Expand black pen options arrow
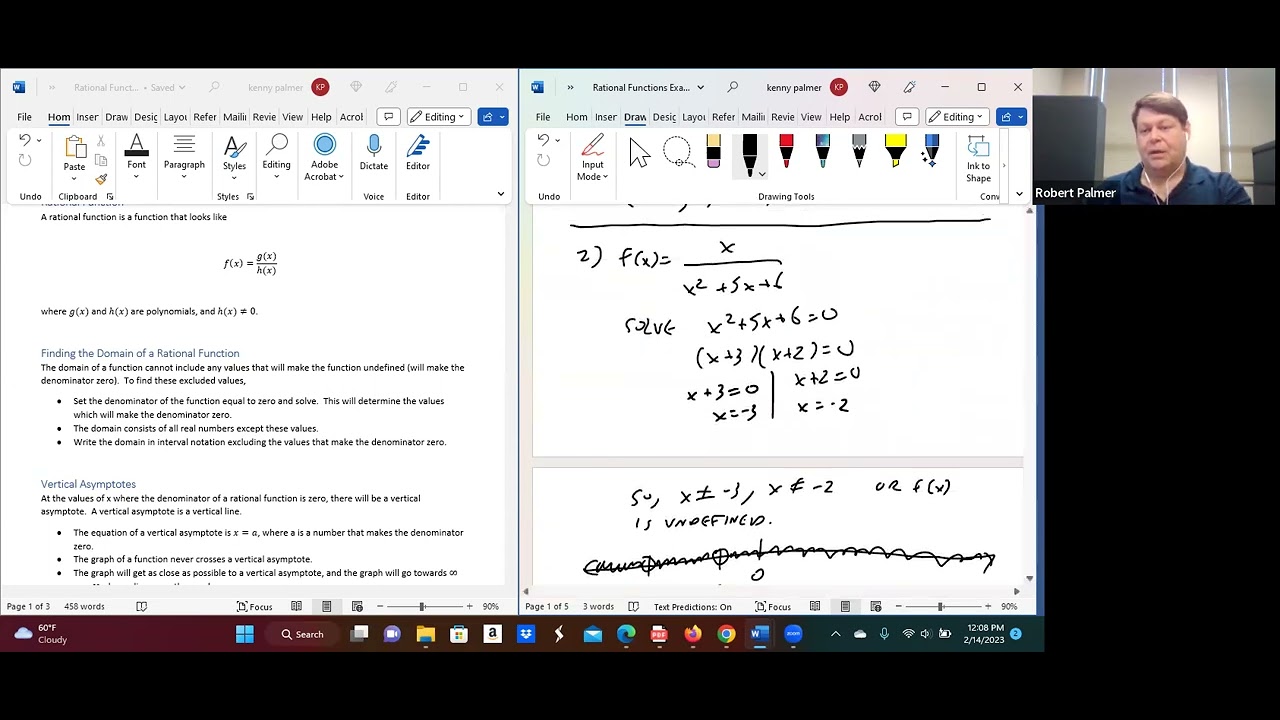The height and width of the screenshot is (720, 1280). click(x=762, y=174)
